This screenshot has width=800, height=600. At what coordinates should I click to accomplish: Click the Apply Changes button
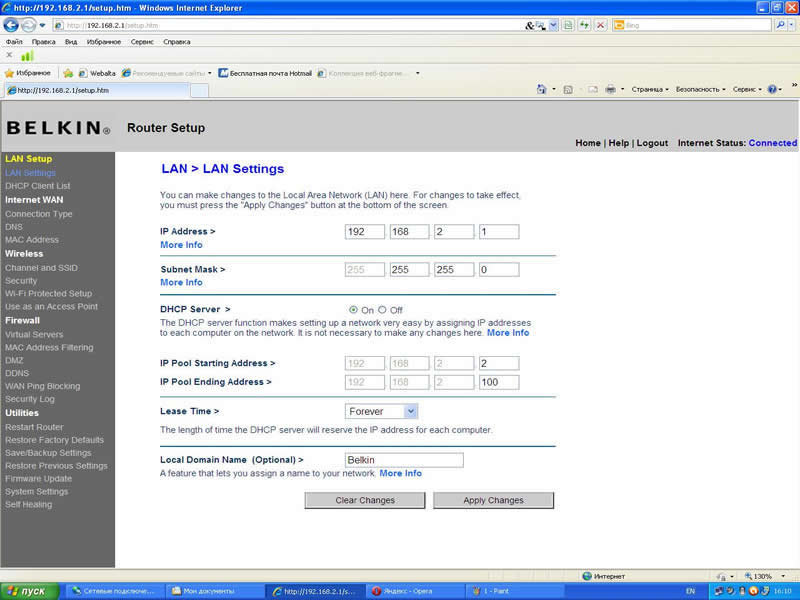[493, 501]
